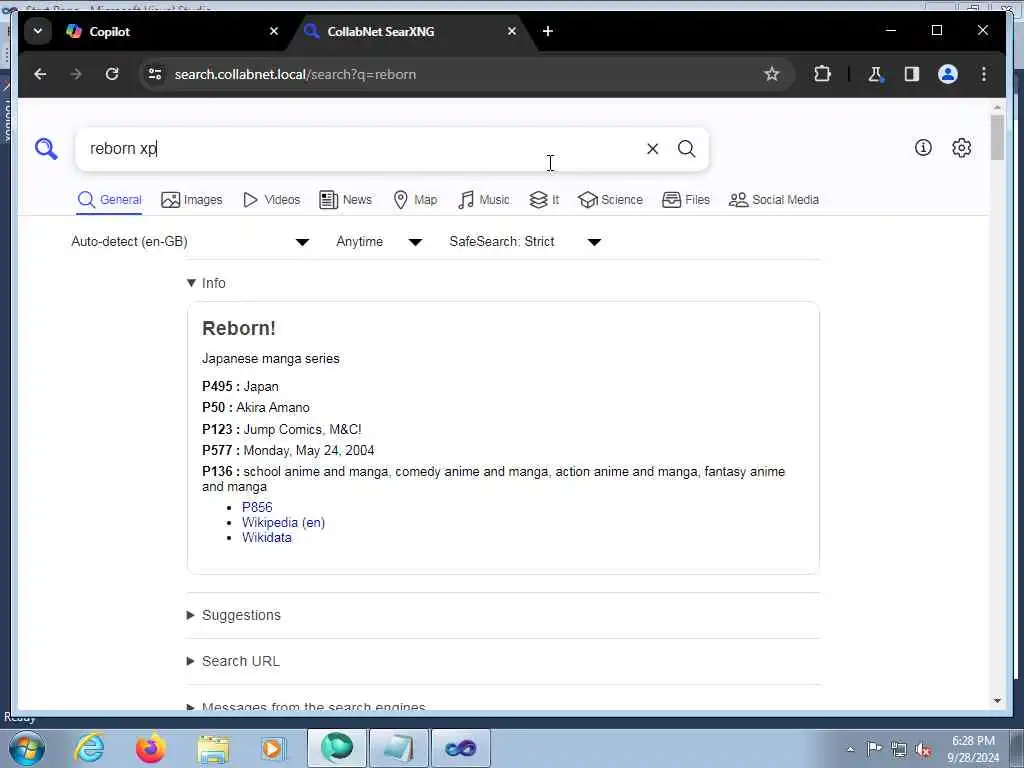This screenshot has width=1024, height=768.
Task: Open the preferences gear icon
Action: [961, 148]
